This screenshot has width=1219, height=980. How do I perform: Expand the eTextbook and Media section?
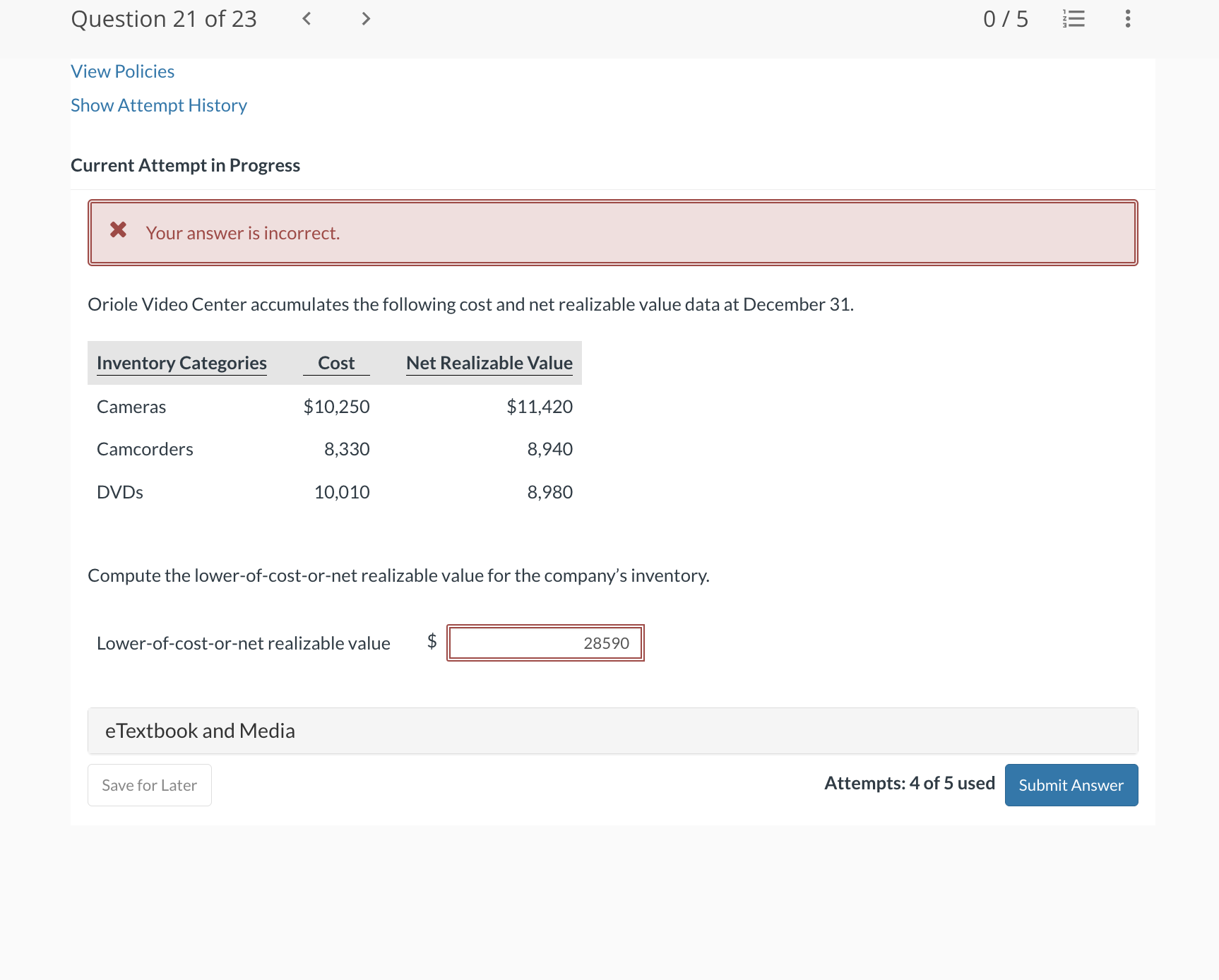tap(612, 731)
